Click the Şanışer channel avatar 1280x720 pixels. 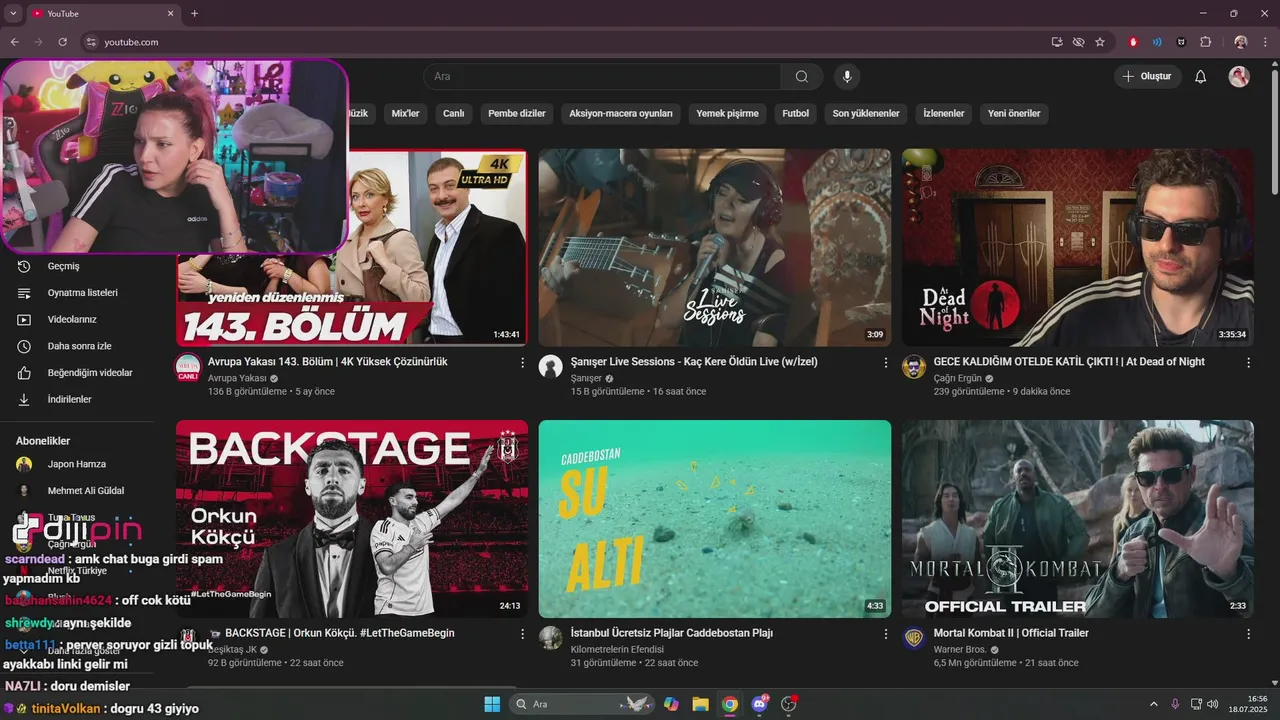tap(551, 367)
